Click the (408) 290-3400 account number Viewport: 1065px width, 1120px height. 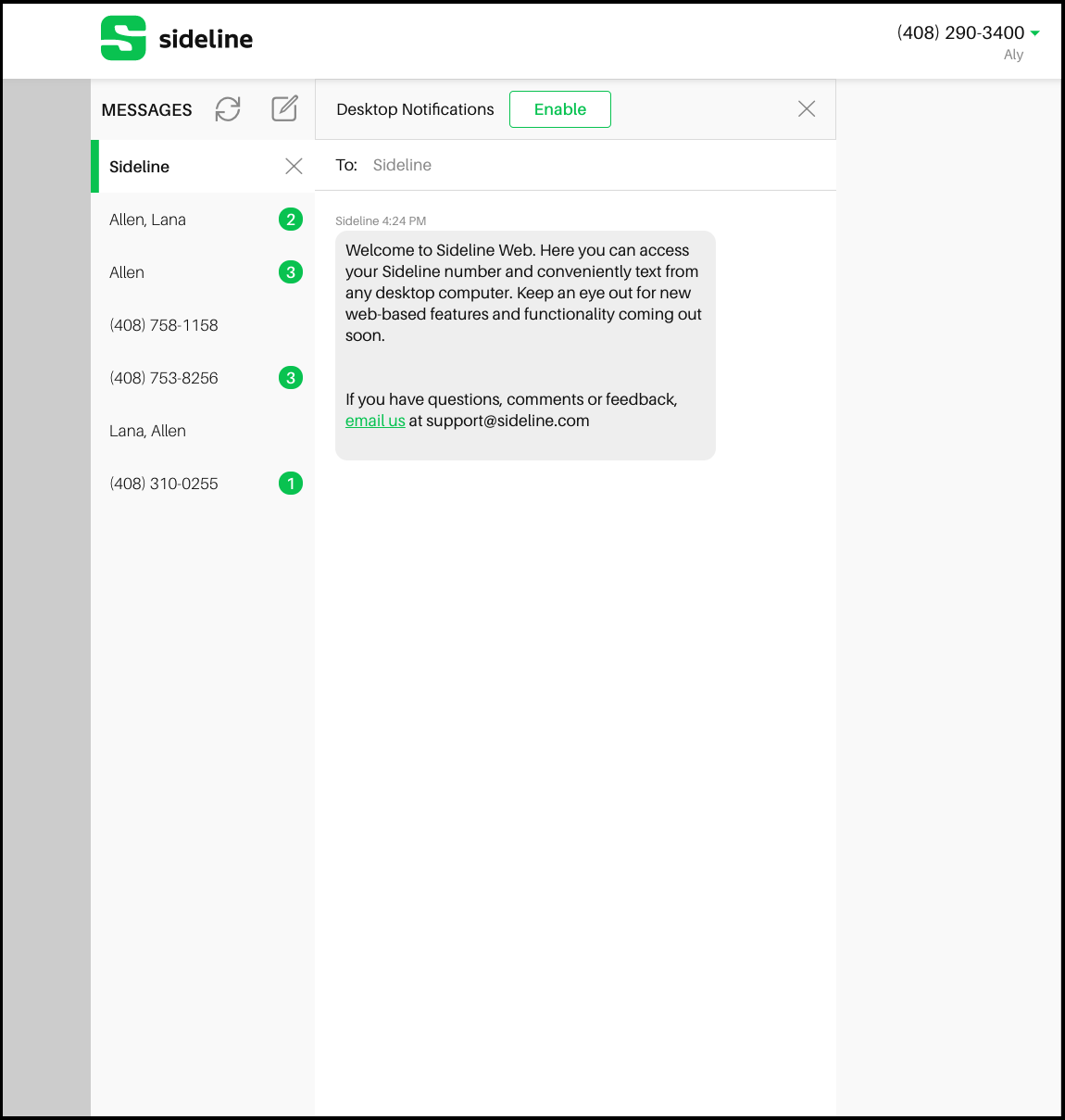pos(960,32)
